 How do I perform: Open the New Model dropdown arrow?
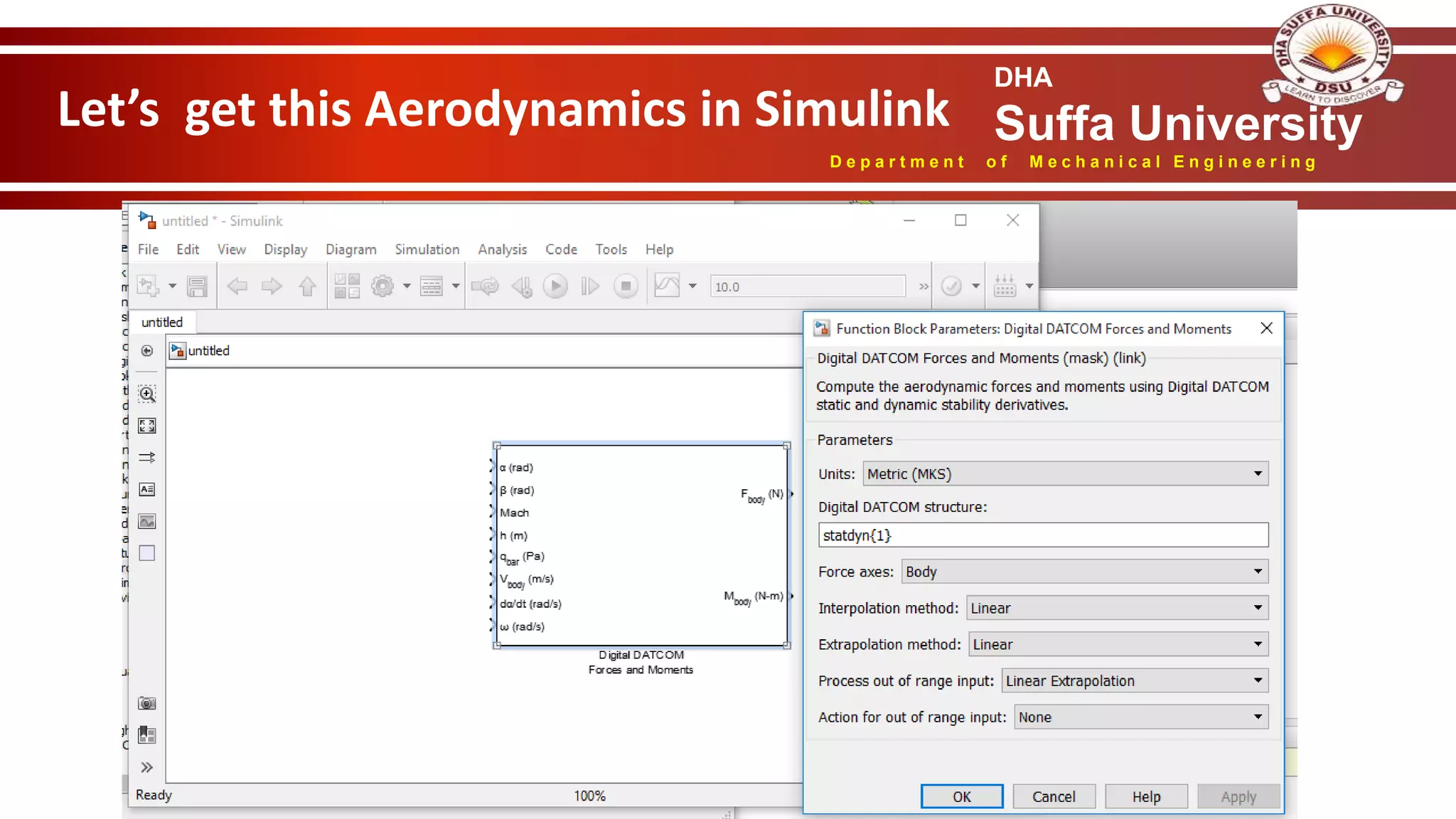pyautogui.click(x=173, y=286)
